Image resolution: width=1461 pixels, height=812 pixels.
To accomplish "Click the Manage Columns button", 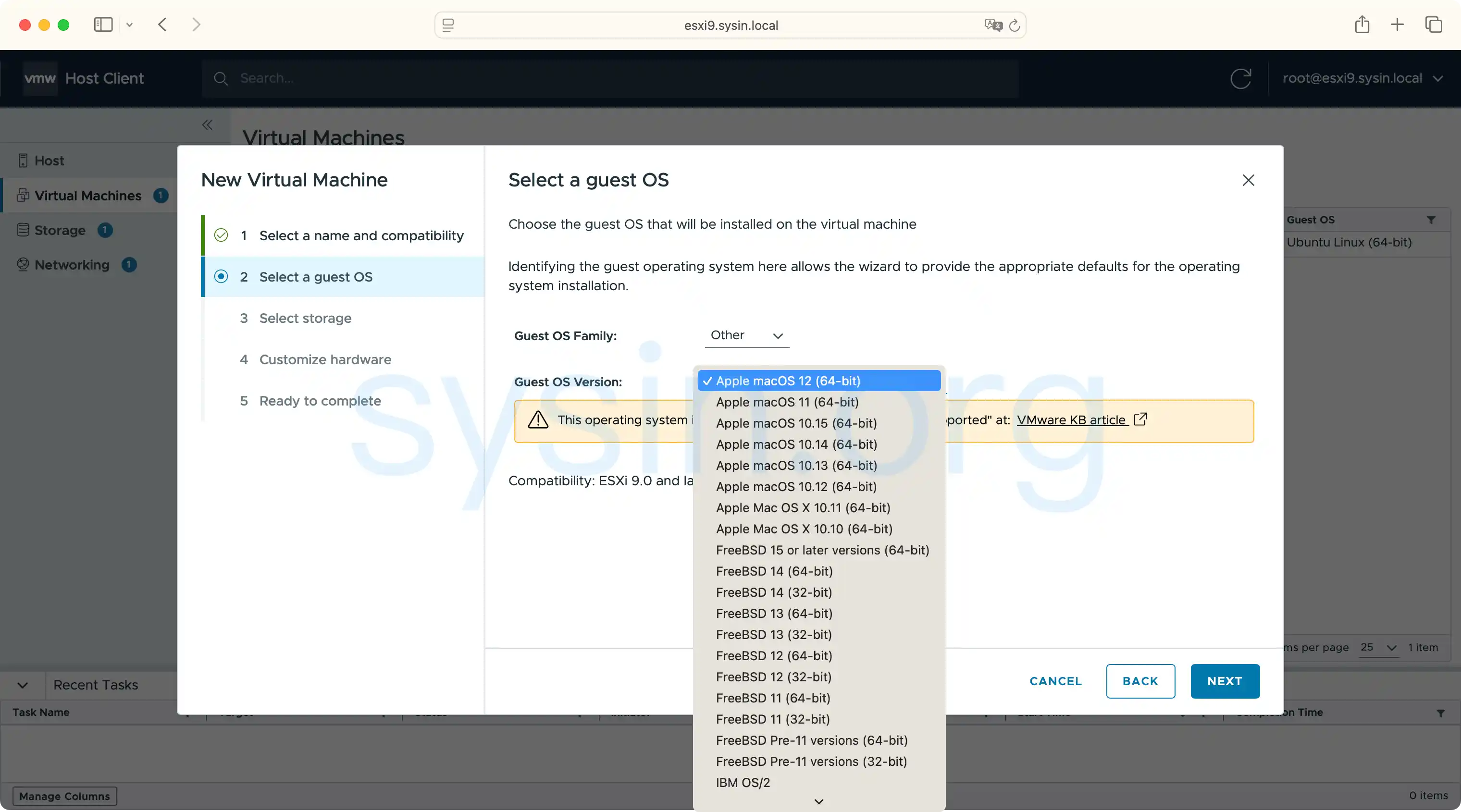I will coord(65,796).
